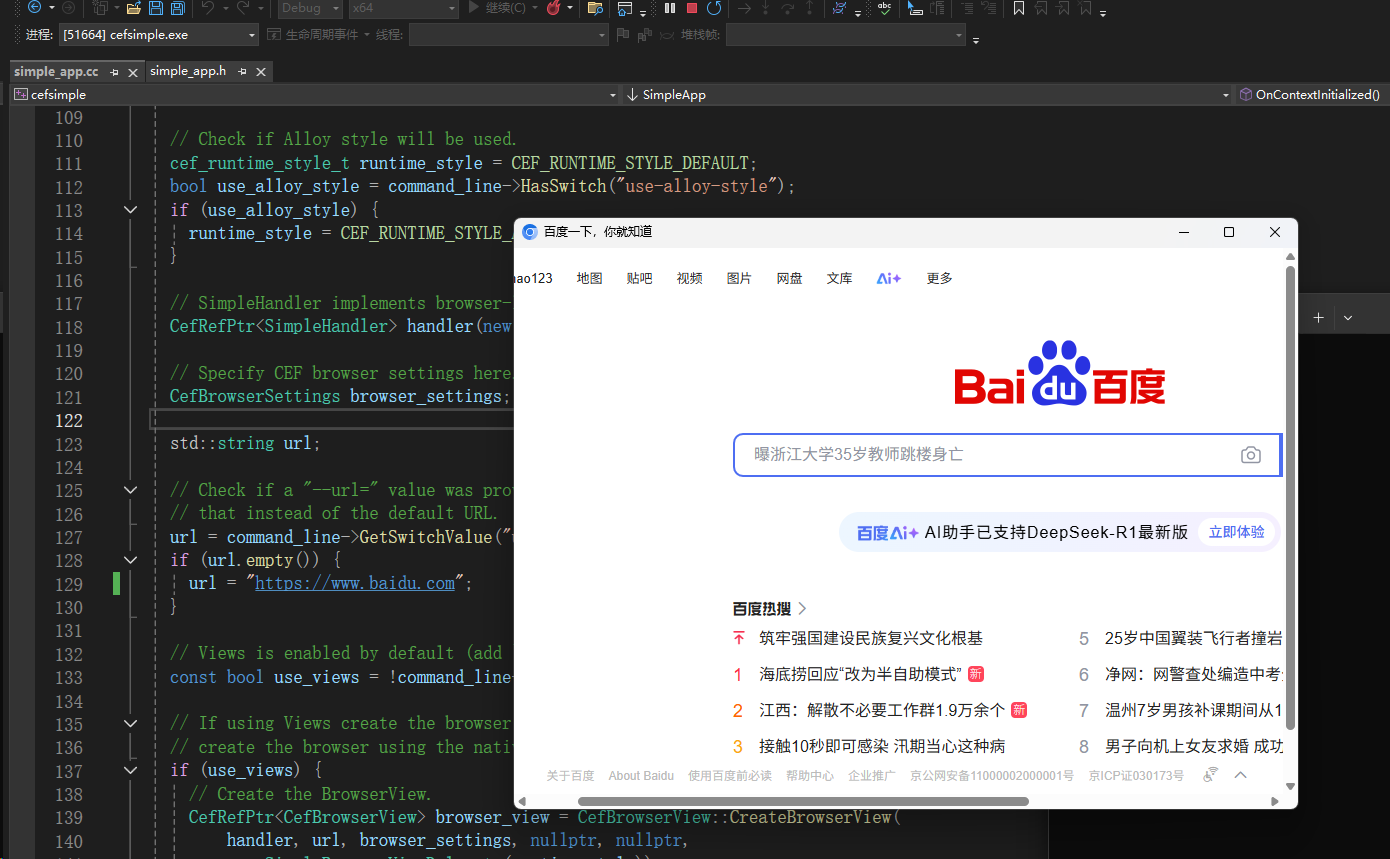This screenshot has height=859, width=1390.
Task: Collapse code block at line 113
Action: coord(130,210)
